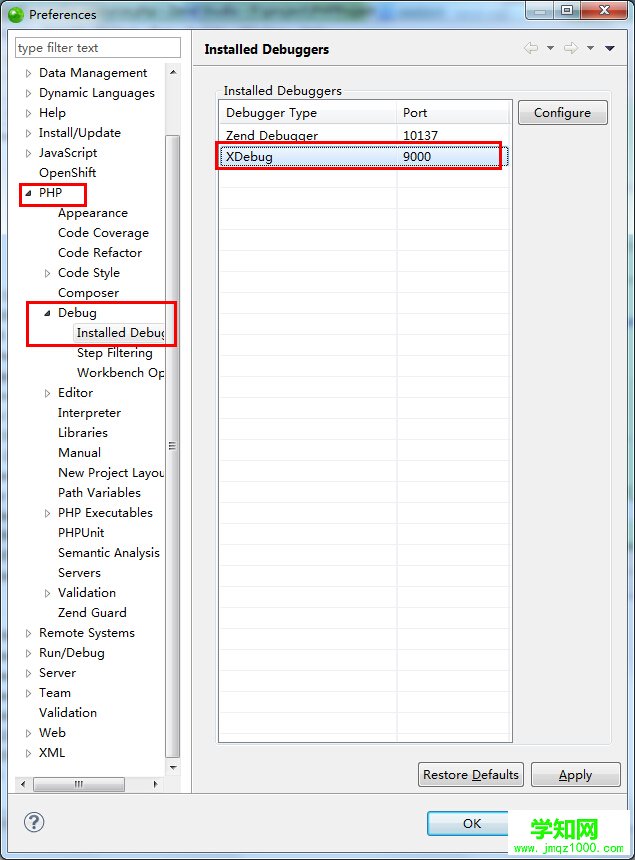Select Semantic Analysis item
The width and height of the screenshot is (635, 860).
[109, 553]
